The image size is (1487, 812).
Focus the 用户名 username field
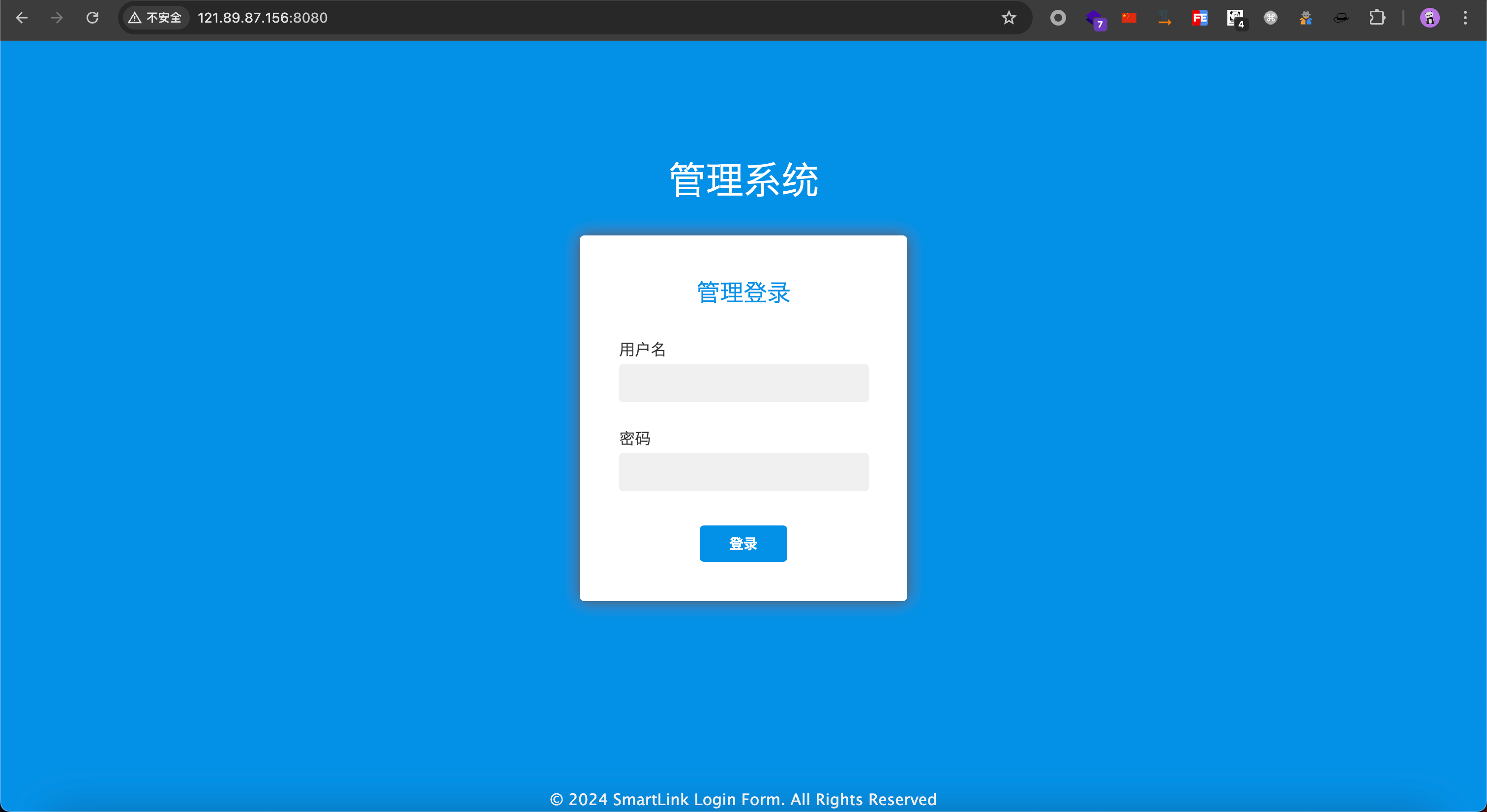point(743,382)
